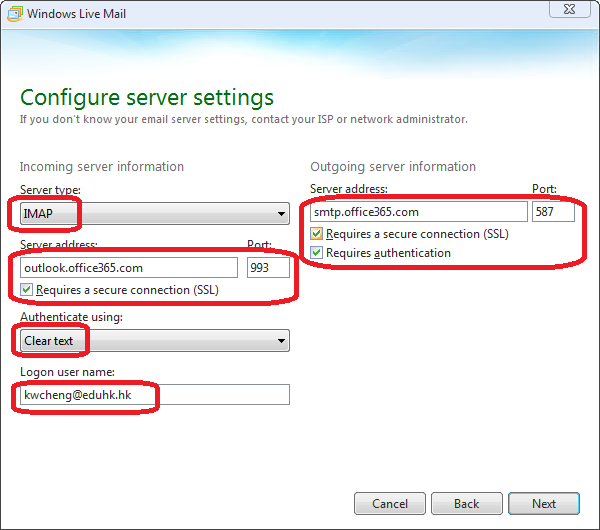600x530 pixels.
Task: Open the Server type IMAP dropdown
Action: (155, 214)
